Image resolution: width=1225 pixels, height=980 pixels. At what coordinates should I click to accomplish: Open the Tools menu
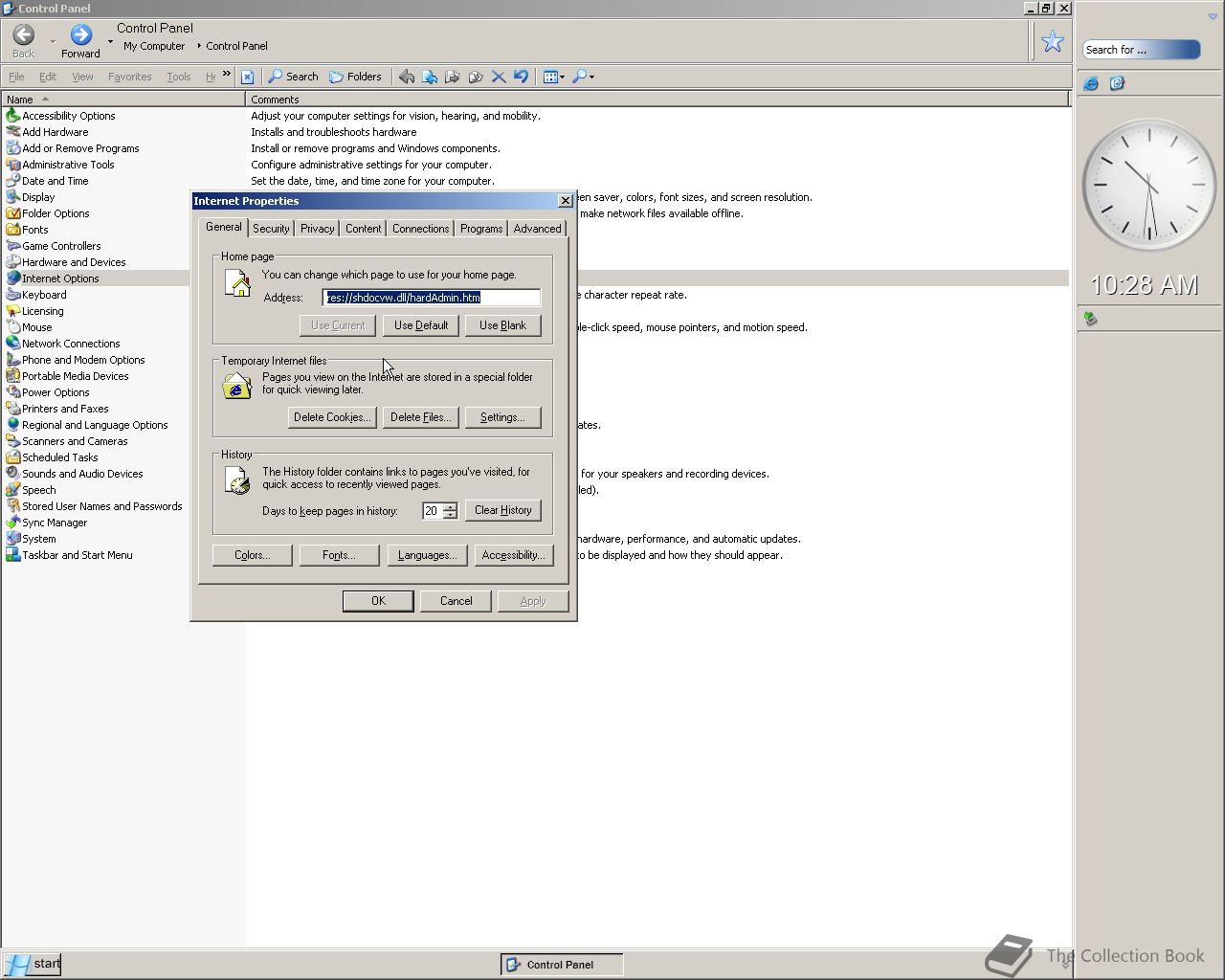point(178,77)
